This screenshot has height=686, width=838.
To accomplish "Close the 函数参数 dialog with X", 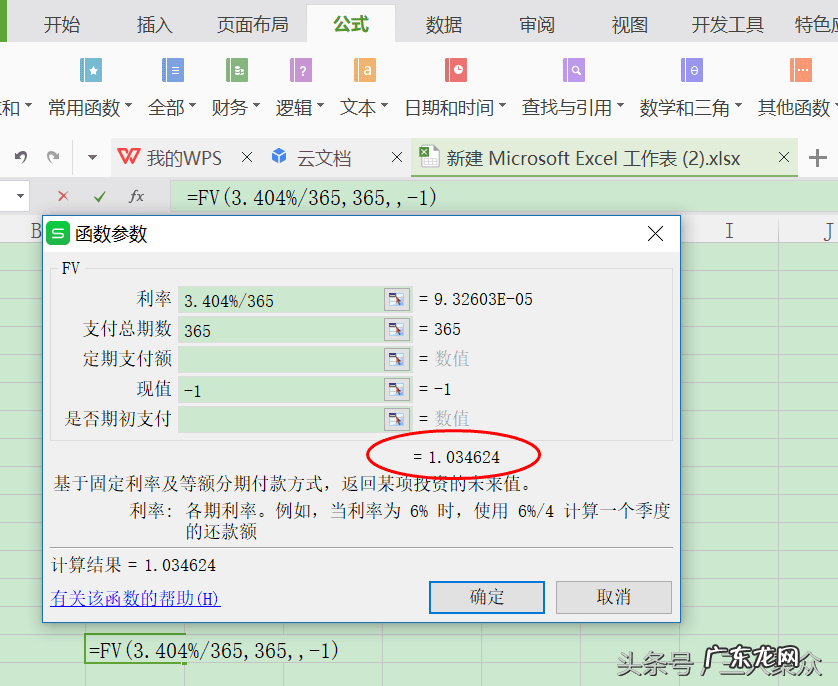I will tap(655, 233).
